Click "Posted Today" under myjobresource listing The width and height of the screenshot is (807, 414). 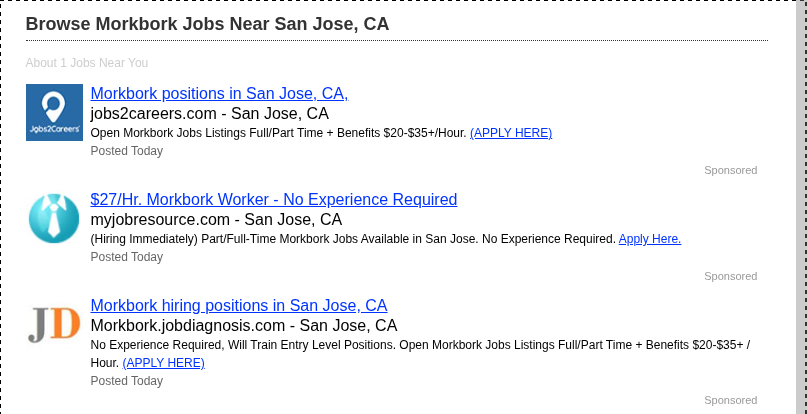pos(126,257)
